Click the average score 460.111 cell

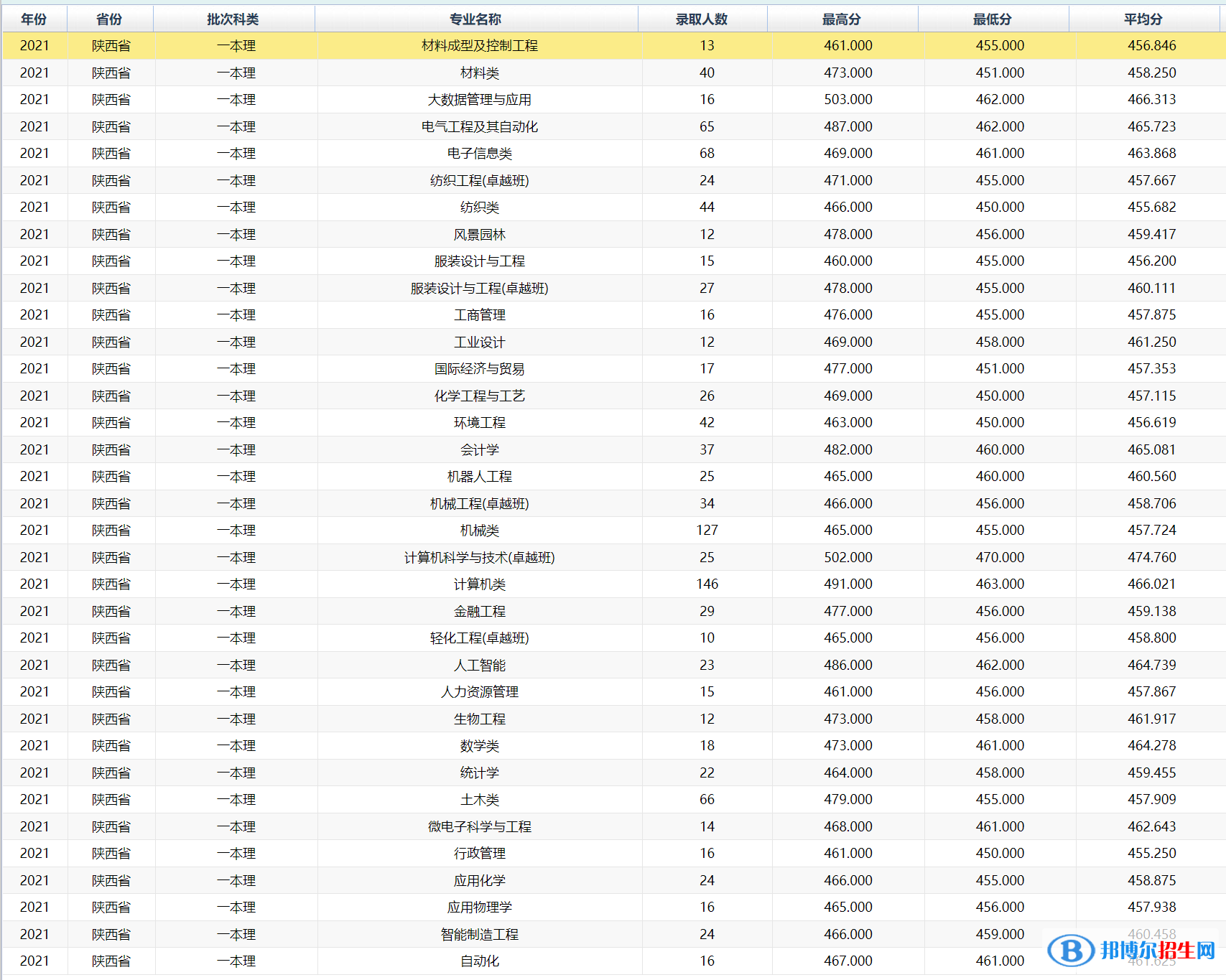1152,288
